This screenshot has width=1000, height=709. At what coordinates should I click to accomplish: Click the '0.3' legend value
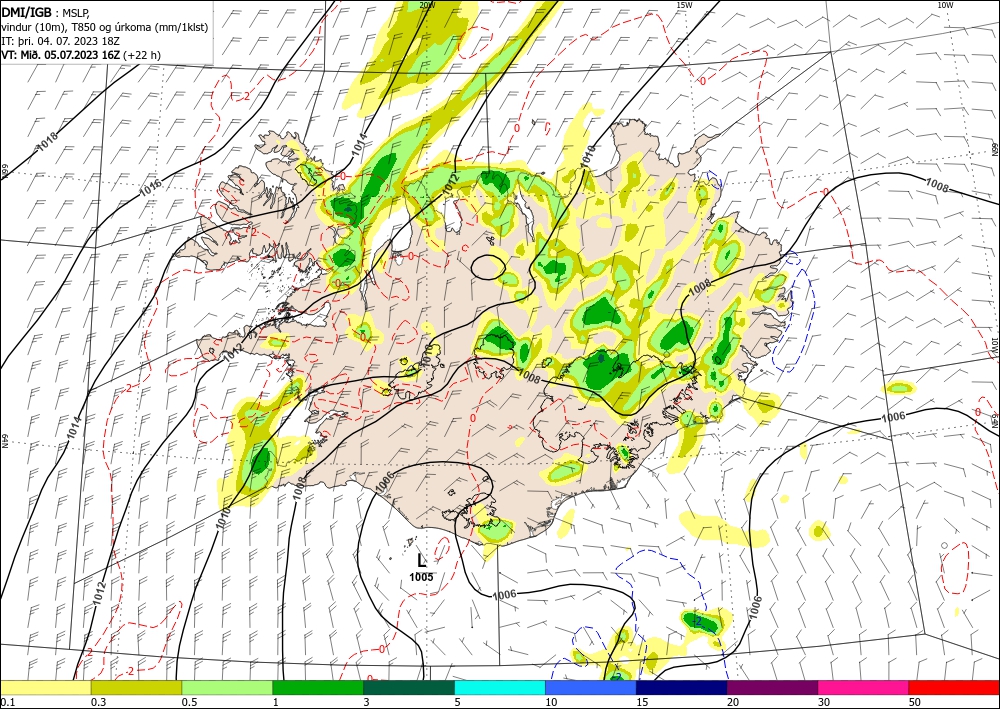click(x=98, y=702)
